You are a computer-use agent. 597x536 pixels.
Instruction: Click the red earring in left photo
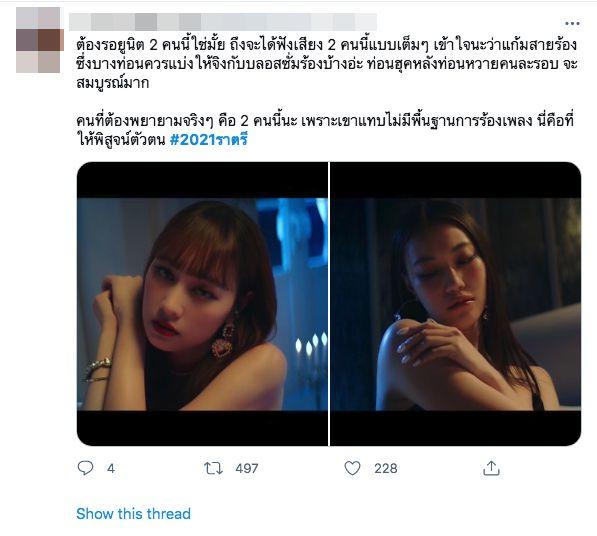[223, 340]
